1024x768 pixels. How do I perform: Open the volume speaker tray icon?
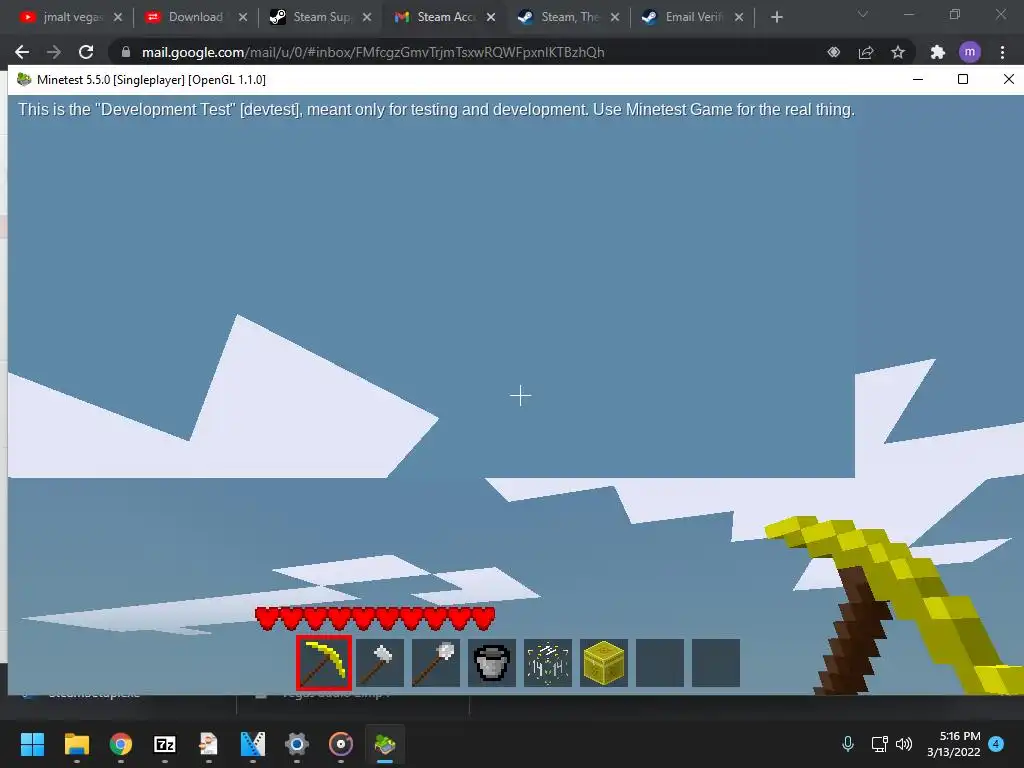click(x=904, y=744)
